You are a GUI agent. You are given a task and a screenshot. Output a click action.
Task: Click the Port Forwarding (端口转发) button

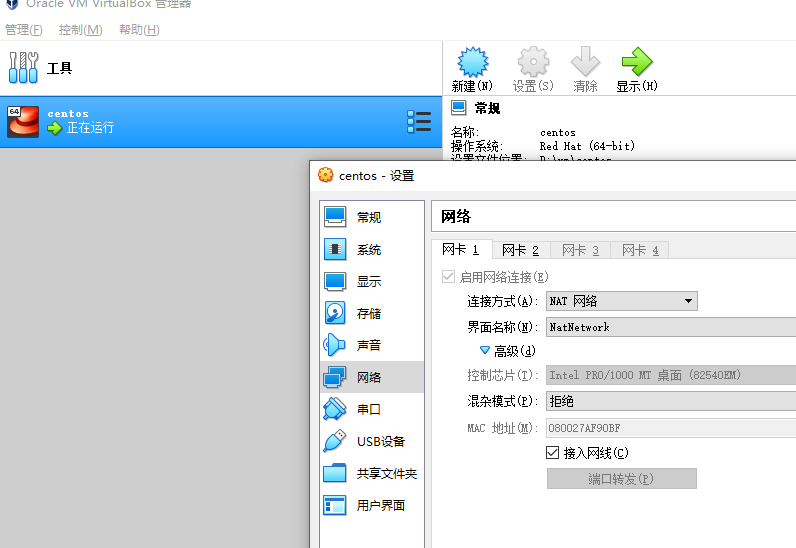(621, 479)
